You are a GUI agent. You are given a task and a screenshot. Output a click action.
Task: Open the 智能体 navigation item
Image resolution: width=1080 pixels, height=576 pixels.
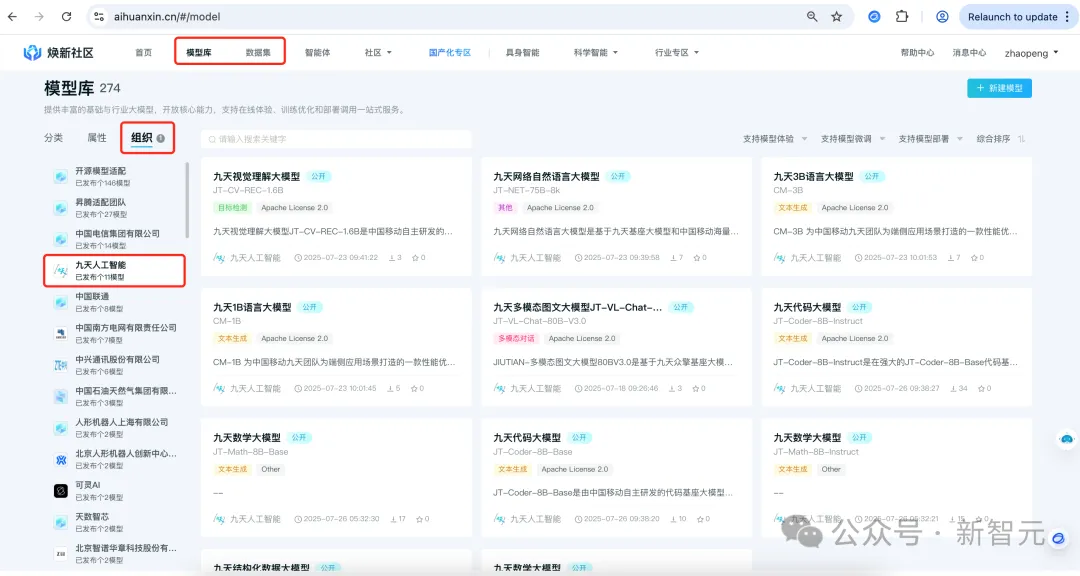[318, 52]
